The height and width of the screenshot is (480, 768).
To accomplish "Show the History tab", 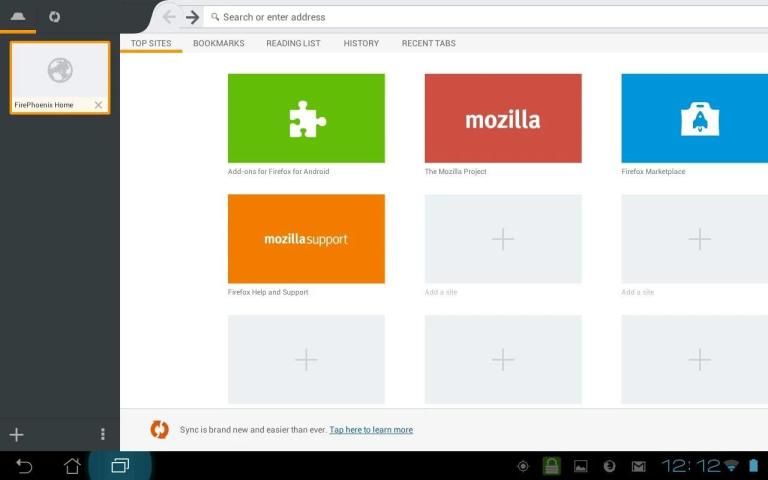I will [361, 43].
